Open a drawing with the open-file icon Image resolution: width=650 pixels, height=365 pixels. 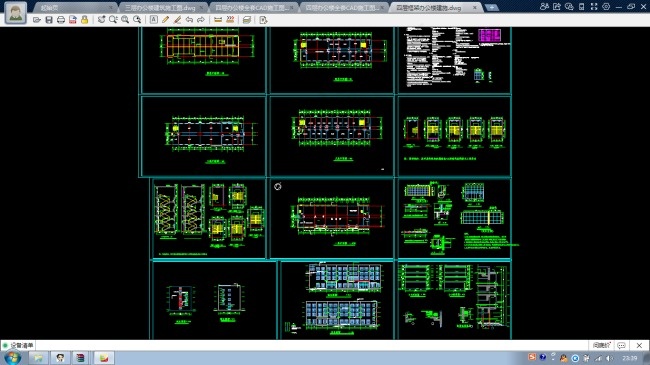point(37,20)
